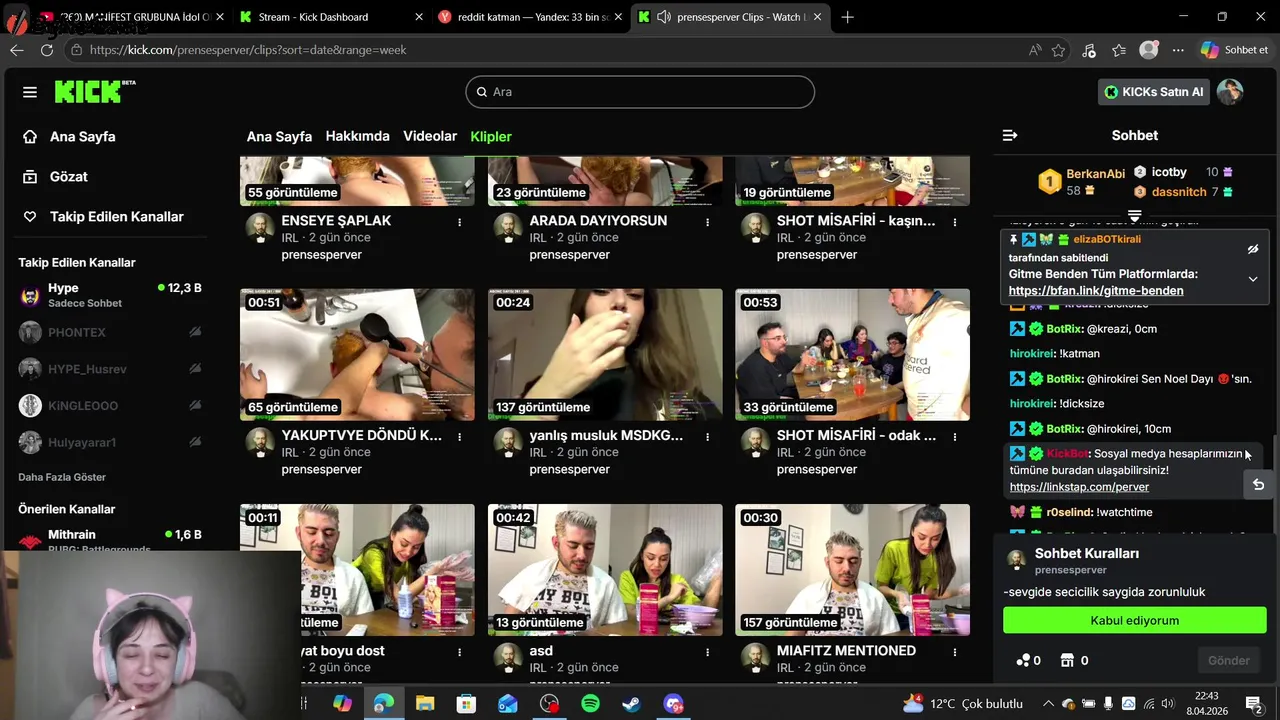Click BerkanAbi in gift leaderboard
The height and width of the screenshot is (720, 1280).
[1095, 174]
